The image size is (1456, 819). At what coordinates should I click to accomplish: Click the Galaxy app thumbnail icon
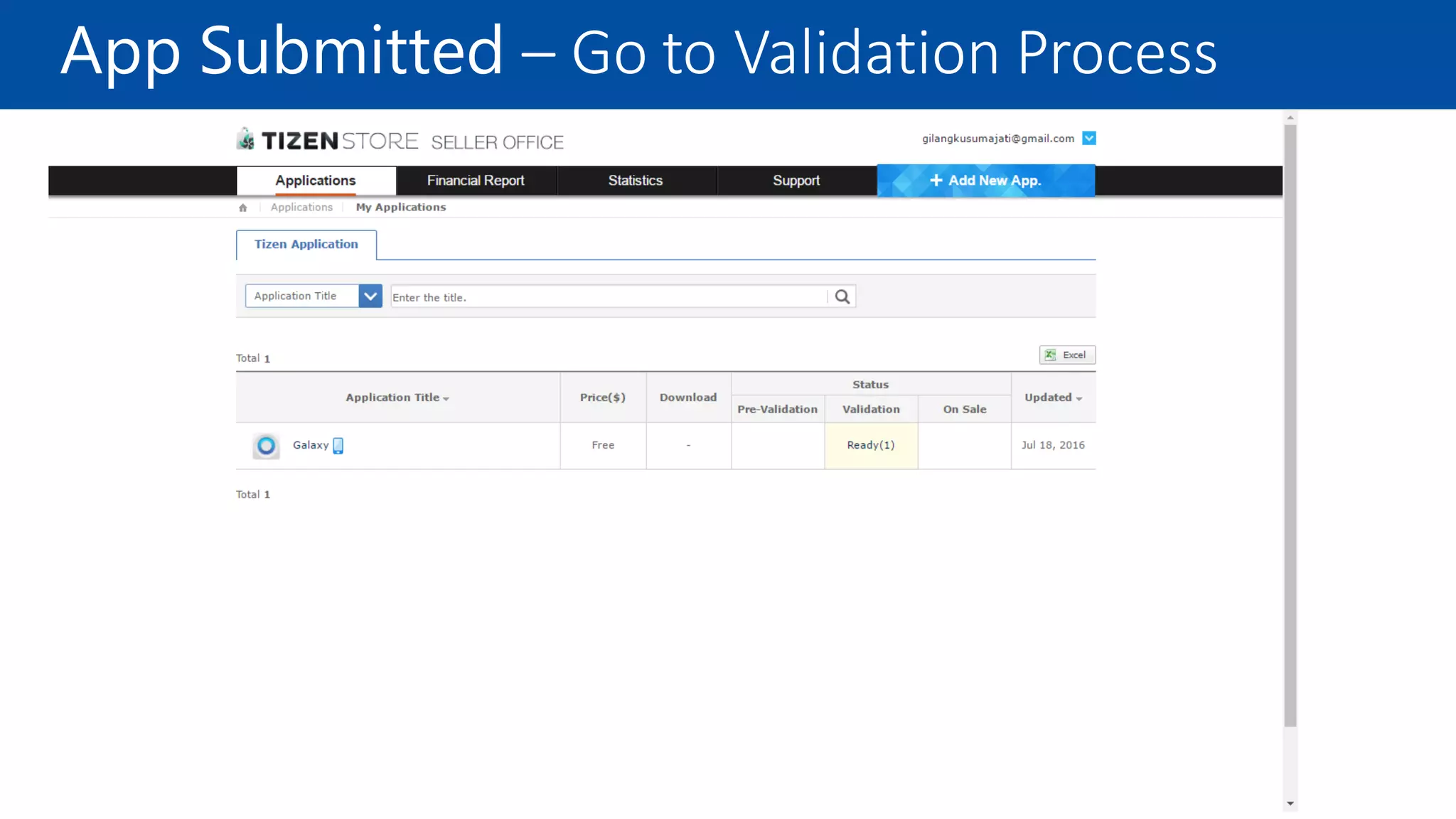[x=266, y=446]
